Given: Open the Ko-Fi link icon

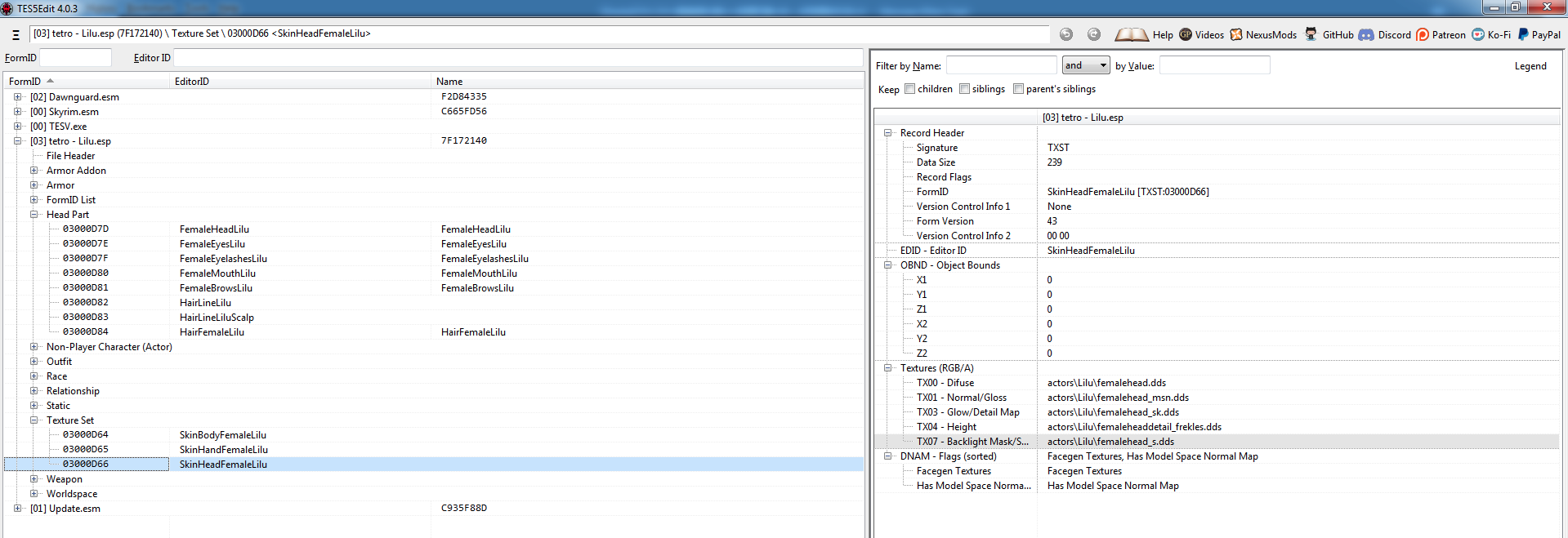Looking at the screenshot, I should pyautogui.click(x=1478, y=34).
